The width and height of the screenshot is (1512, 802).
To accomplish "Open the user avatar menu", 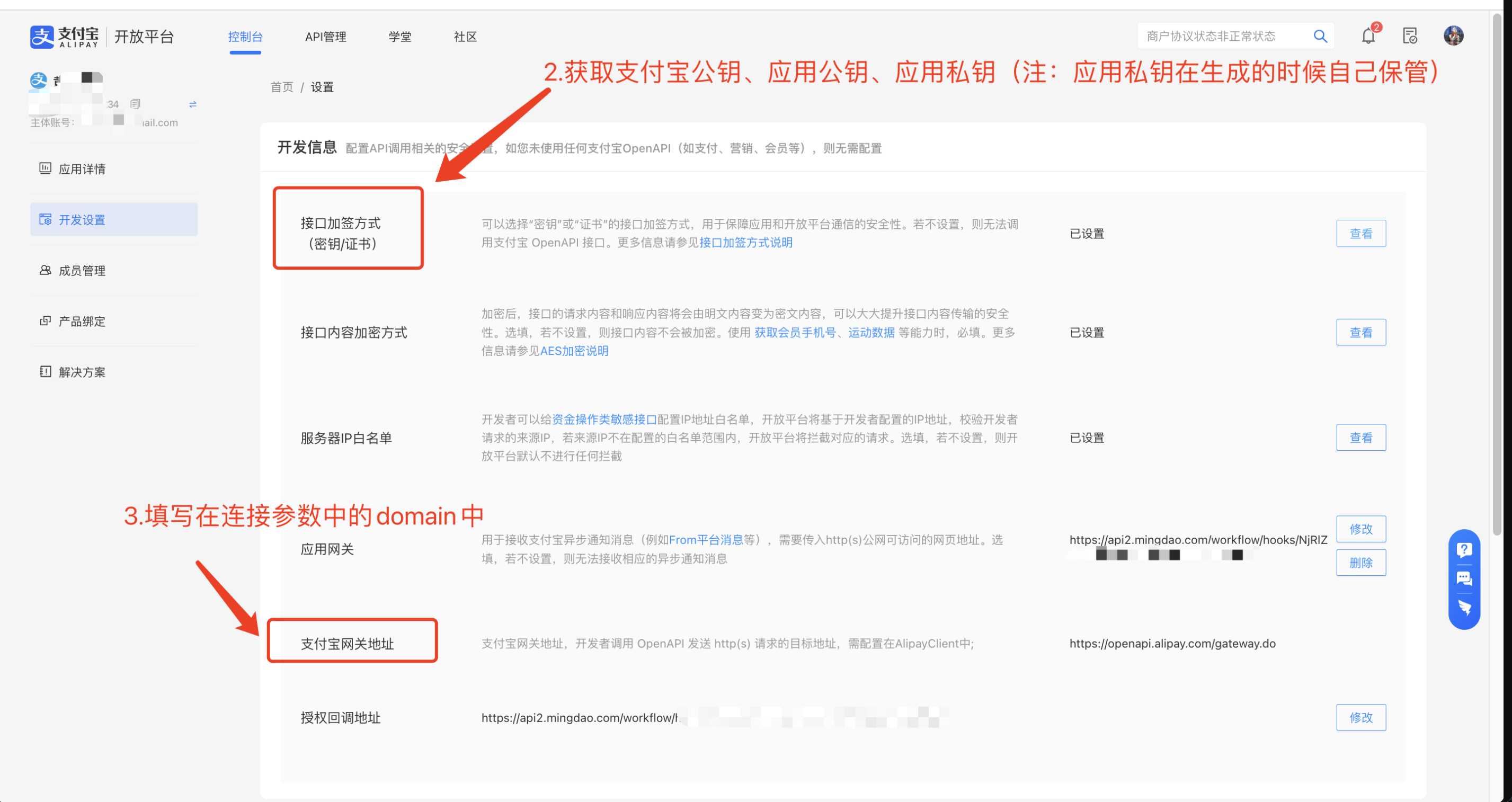I will (1453, 36).
